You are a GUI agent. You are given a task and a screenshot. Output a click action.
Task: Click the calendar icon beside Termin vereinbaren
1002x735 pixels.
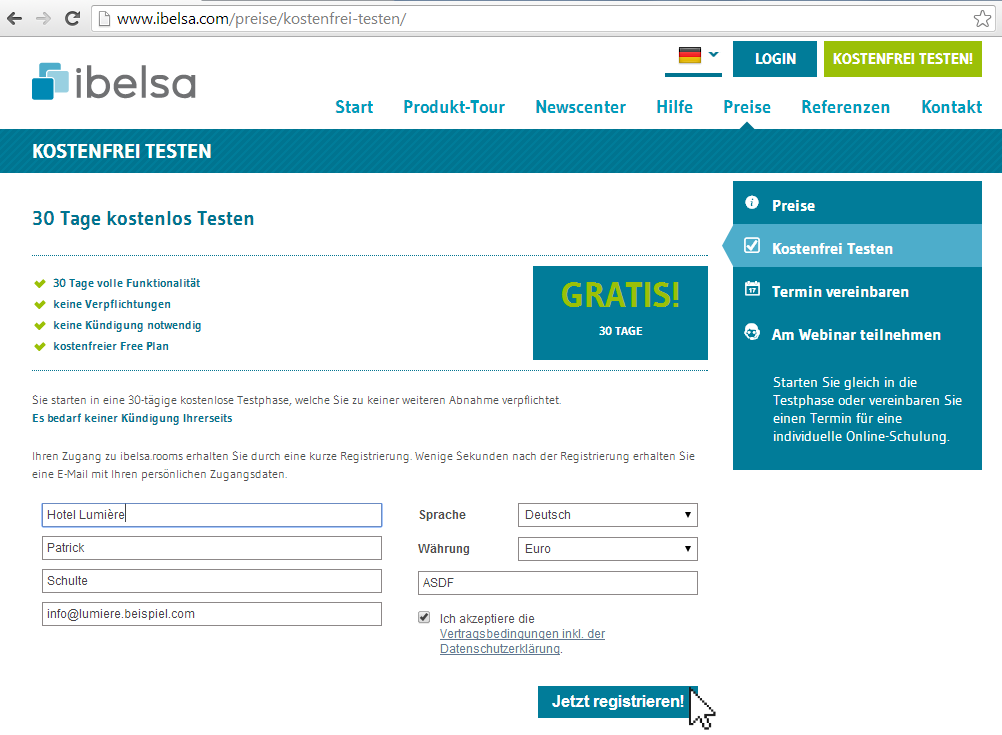pos(752,289)
